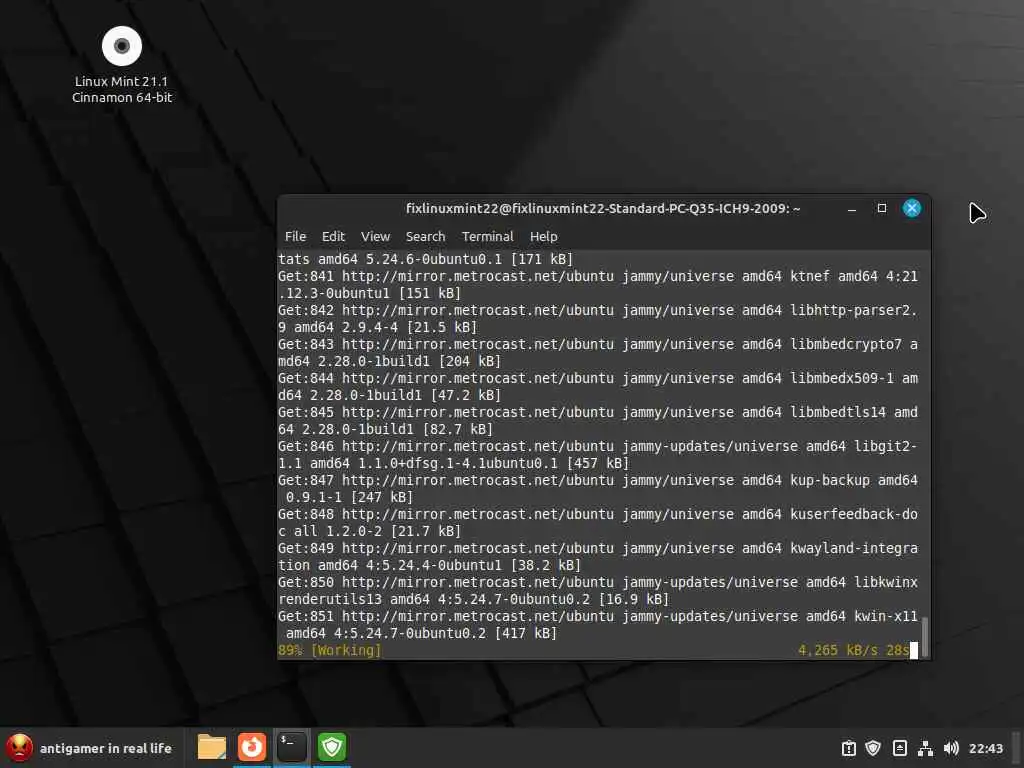
Task: Click the terminal vertical scrollbar handle
Action: [x=924, y=636]
